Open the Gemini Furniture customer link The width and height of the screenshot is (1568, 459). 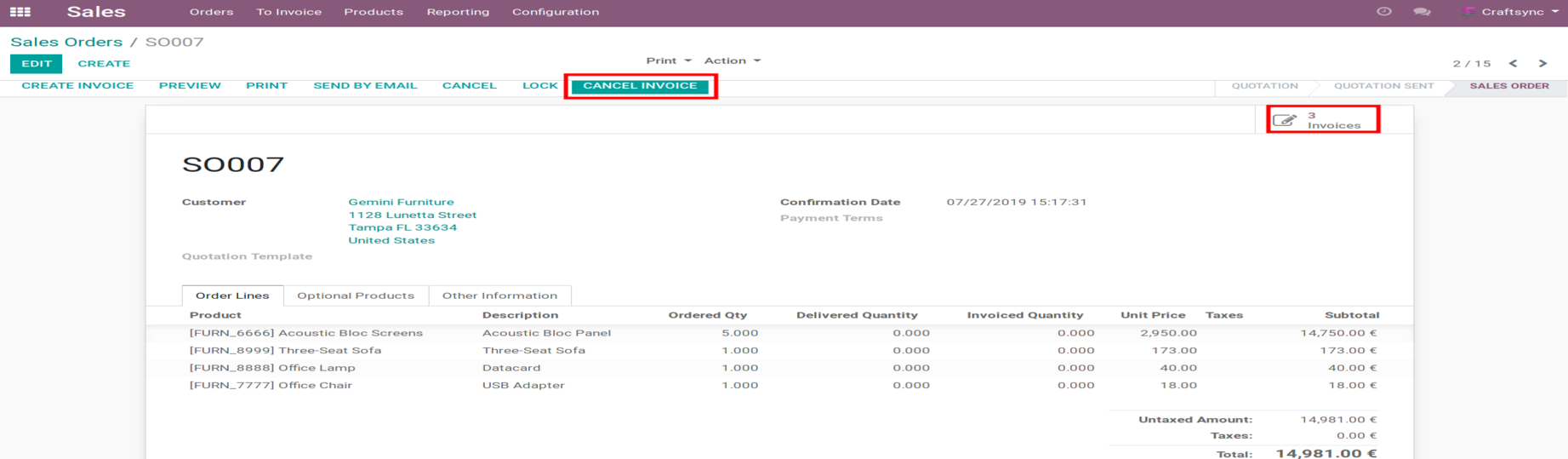[x=401, y=202]
